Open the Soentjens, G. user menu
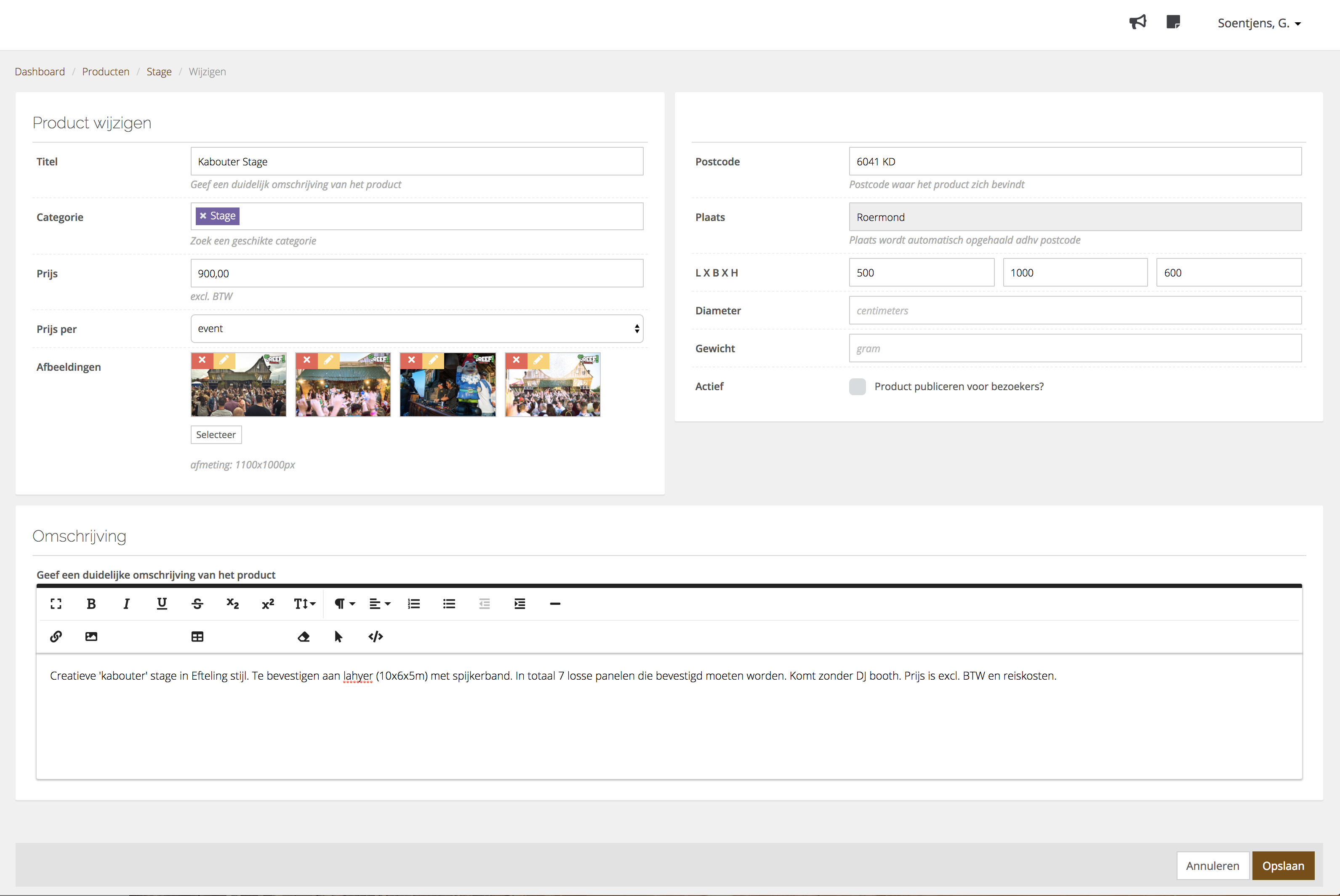 tap(1259, 24)
